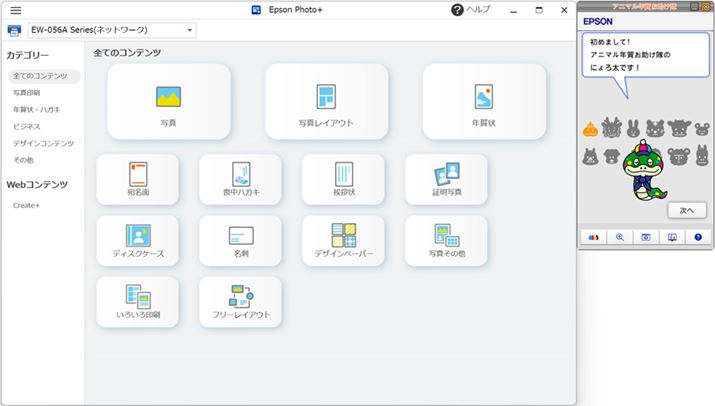The image size is (715, 406).
Task: Open the 写真レイアウト tile
Action: (326, 101)
